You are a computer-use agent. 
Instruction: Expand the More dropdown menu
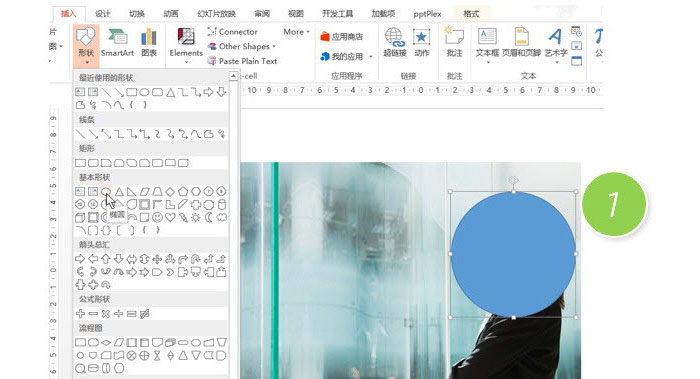point(296,32)
